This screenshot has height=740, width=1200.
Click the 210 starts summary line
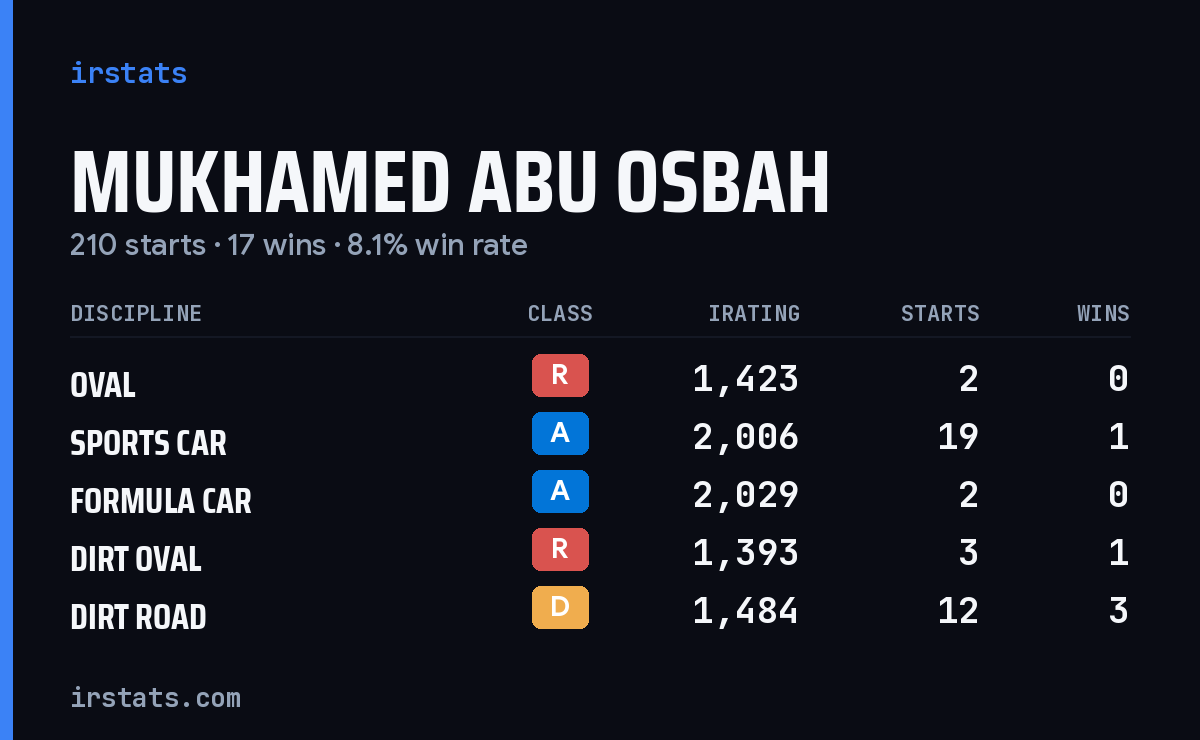tap(298, 245)
